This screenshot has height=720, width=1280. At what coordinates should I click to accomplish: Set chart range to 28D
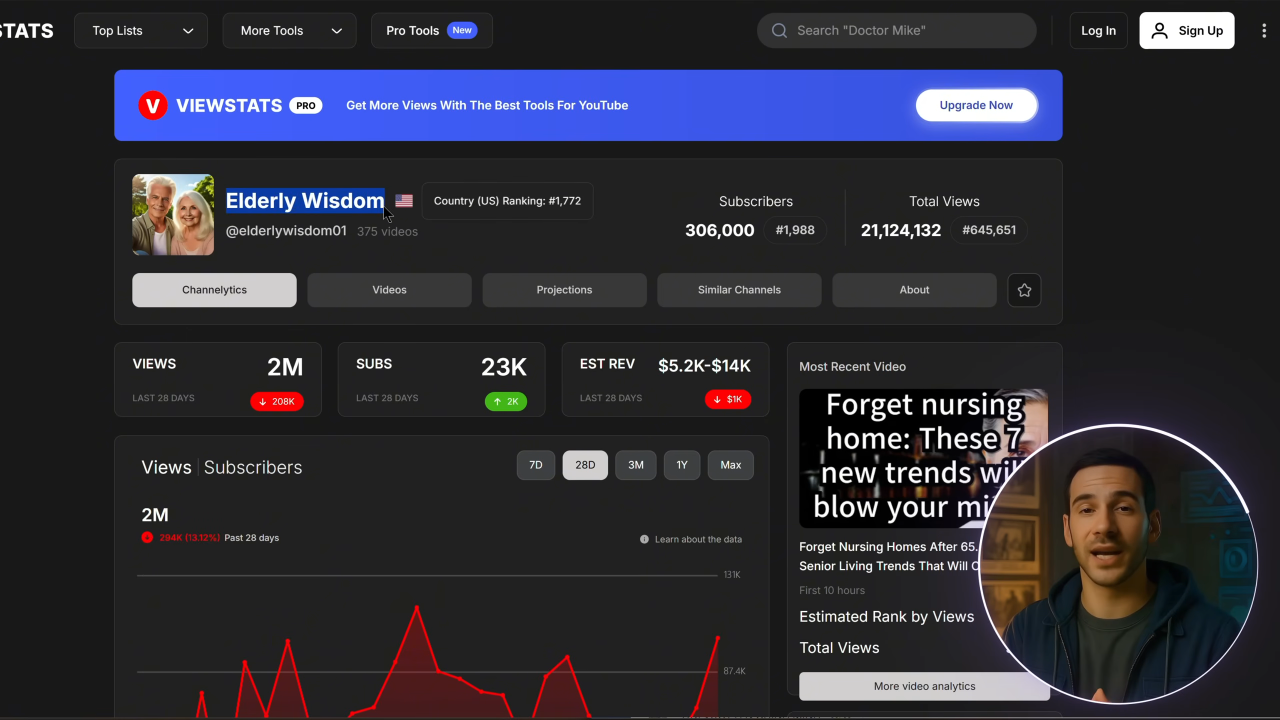(585, 465)
